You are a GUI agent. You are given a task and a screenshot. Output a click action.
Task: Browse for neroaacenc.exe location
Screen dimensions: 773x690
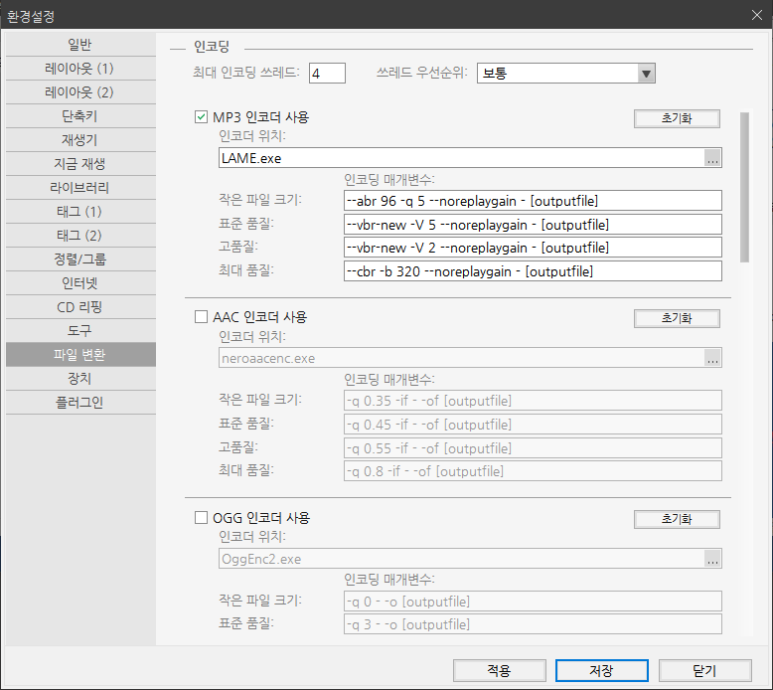click(713, 358)
